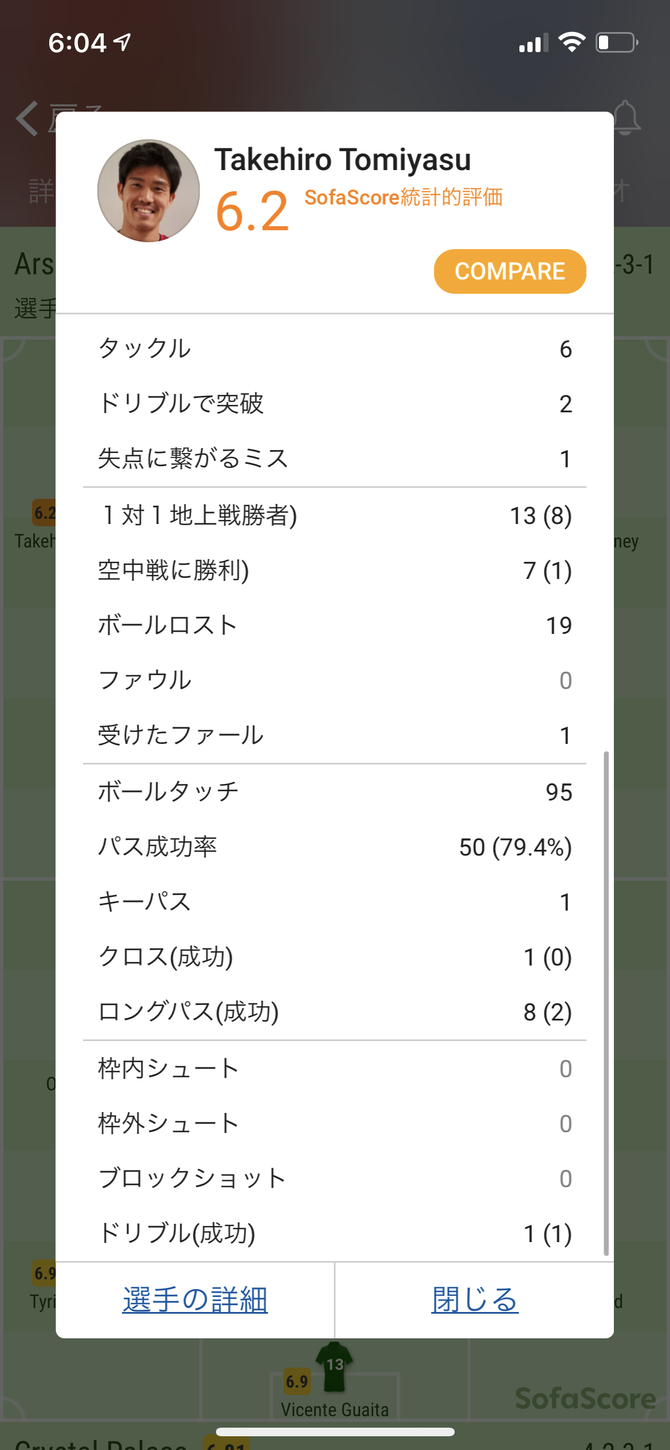670x1450 pixels.
Task: Click the stats list scrollbar
Action: click(606, 1000)
